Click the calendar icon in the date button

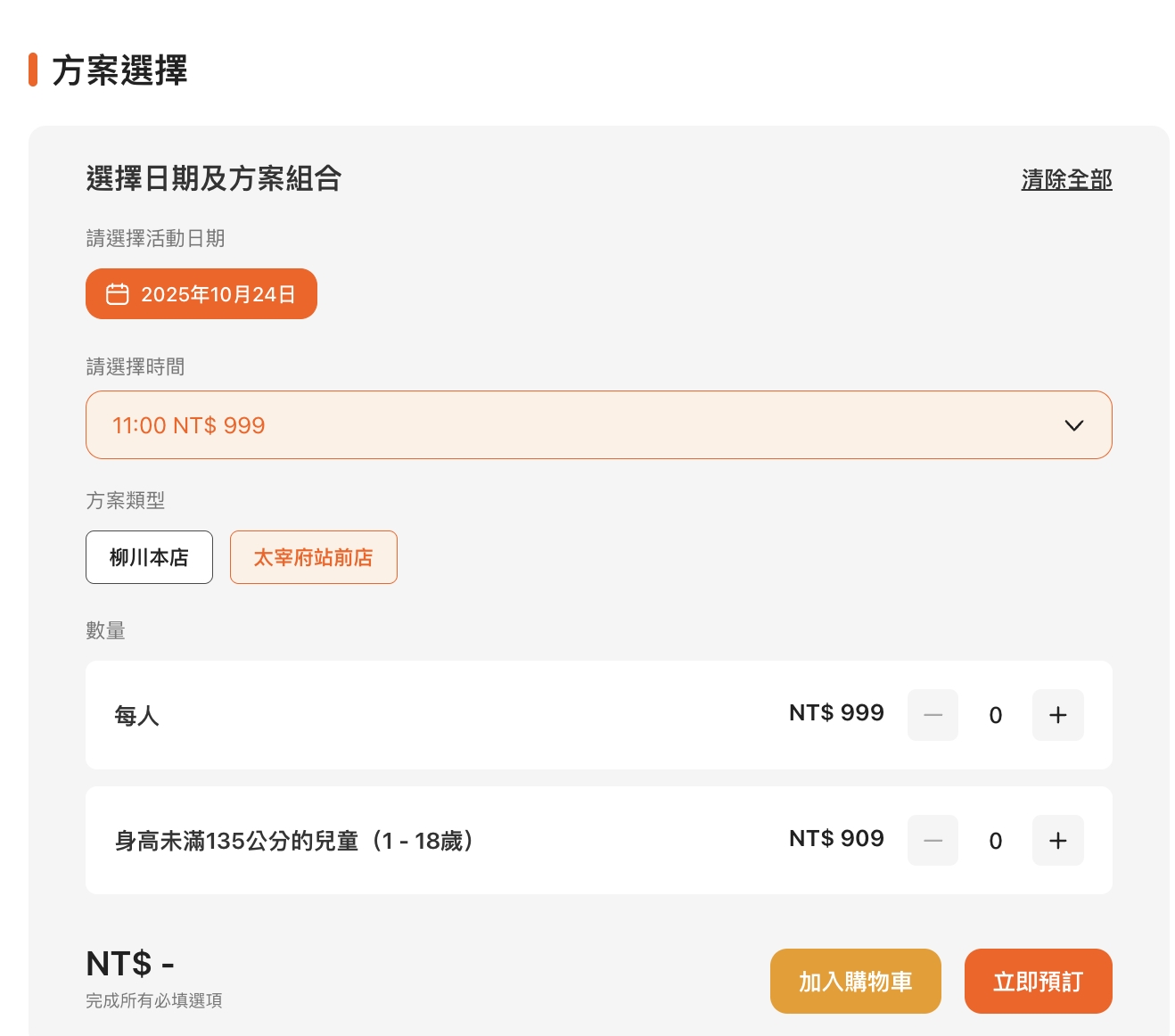pyautogui.click(x=118, y=294)
